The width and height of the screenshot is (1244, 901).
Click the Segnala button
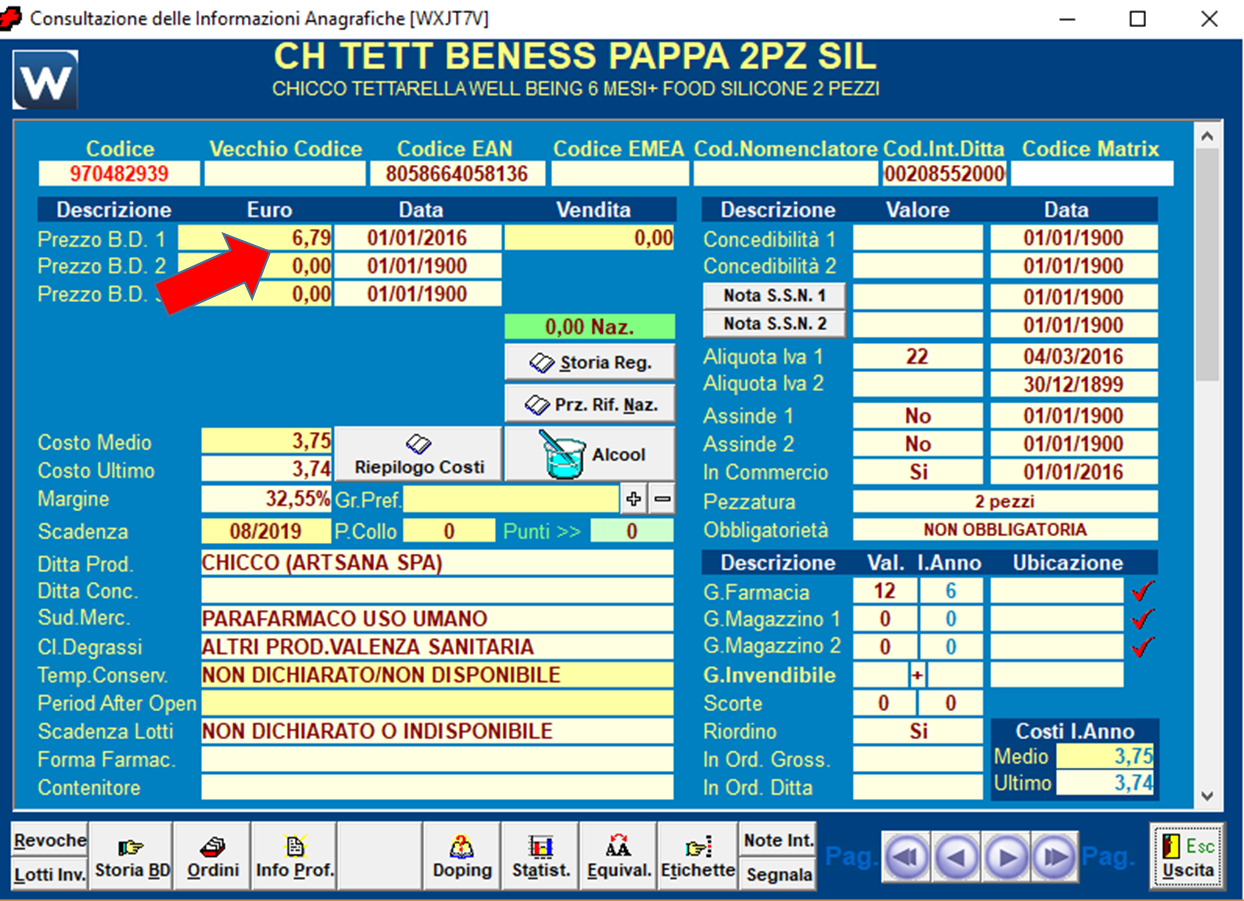pos(779,874)
